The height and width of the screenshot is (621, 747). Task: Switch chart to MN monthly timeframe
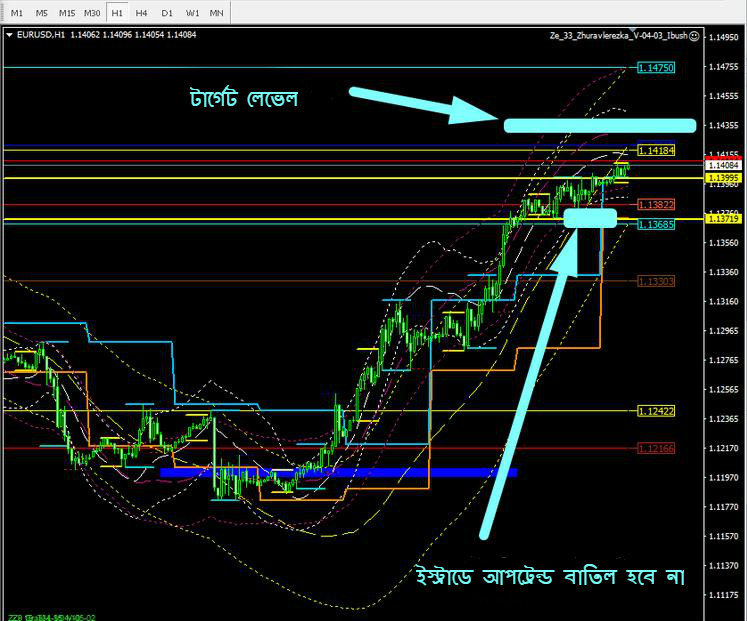(216, 13)
